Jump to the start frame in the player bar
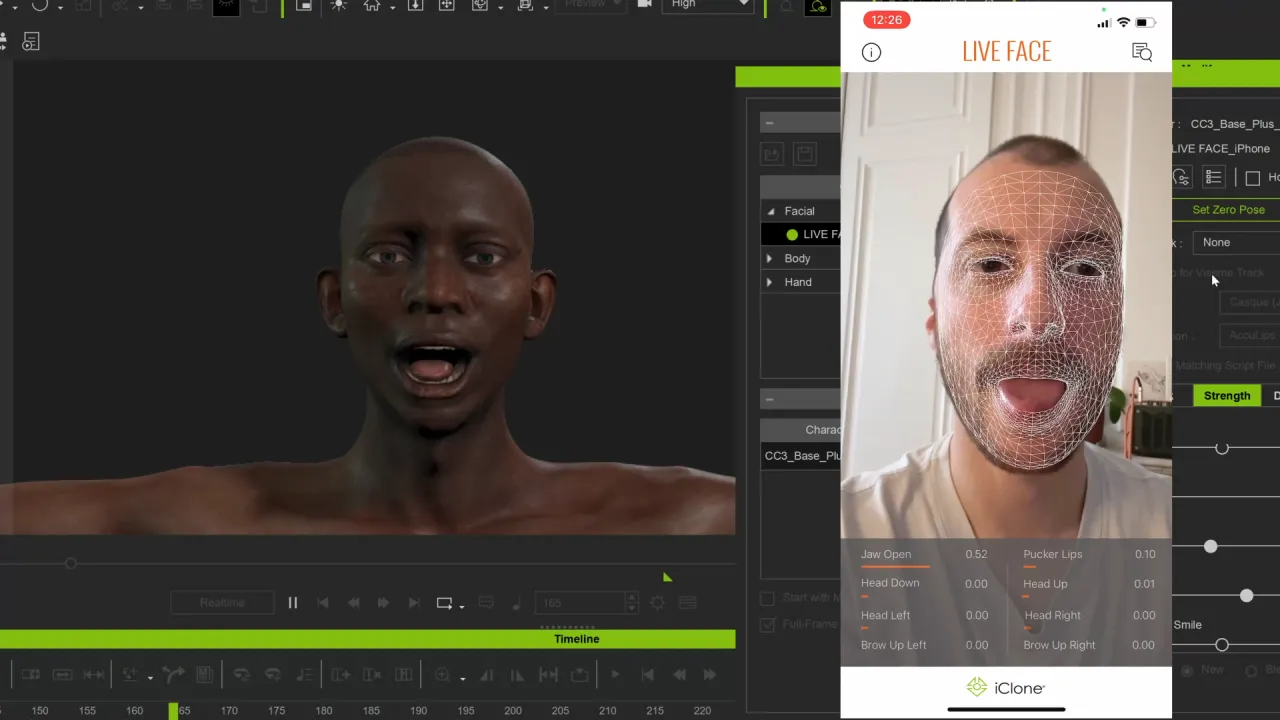Viewport: 1280px width, 720px height. (x=323, y=603)
